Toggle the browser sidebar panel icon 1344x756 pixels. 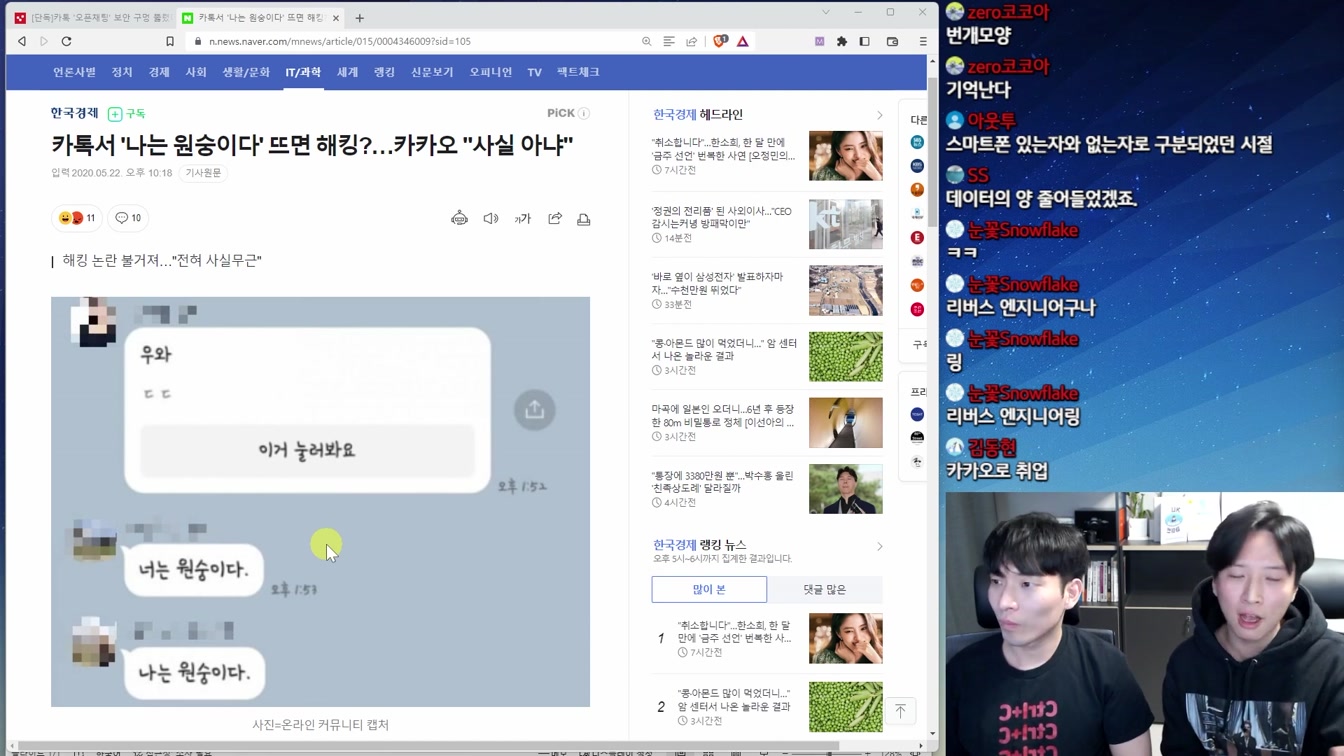tap(865, 41)
